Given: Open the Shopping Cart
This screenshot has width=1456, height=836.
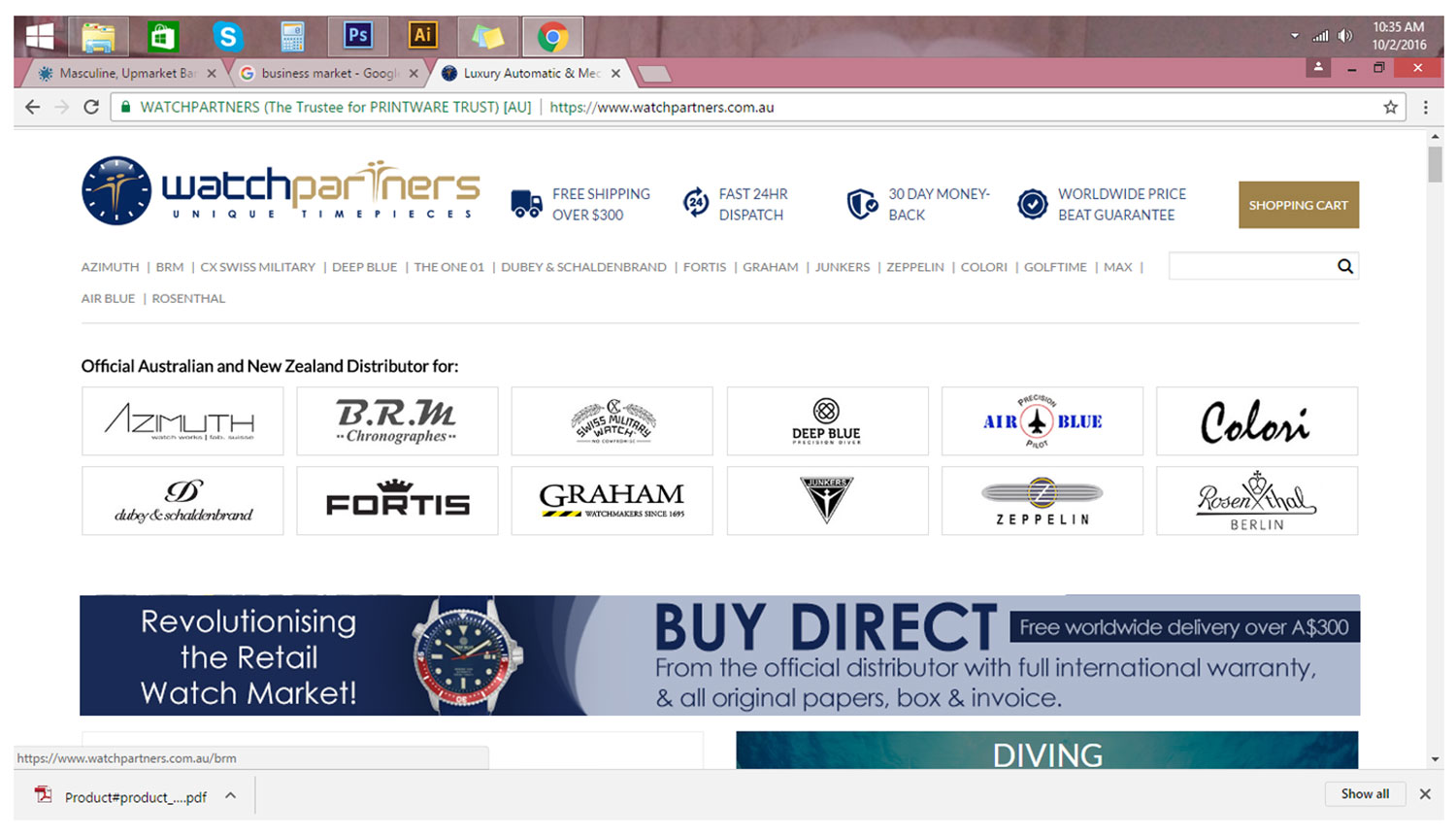Looking at the screenshot, I should point(1298,205).
